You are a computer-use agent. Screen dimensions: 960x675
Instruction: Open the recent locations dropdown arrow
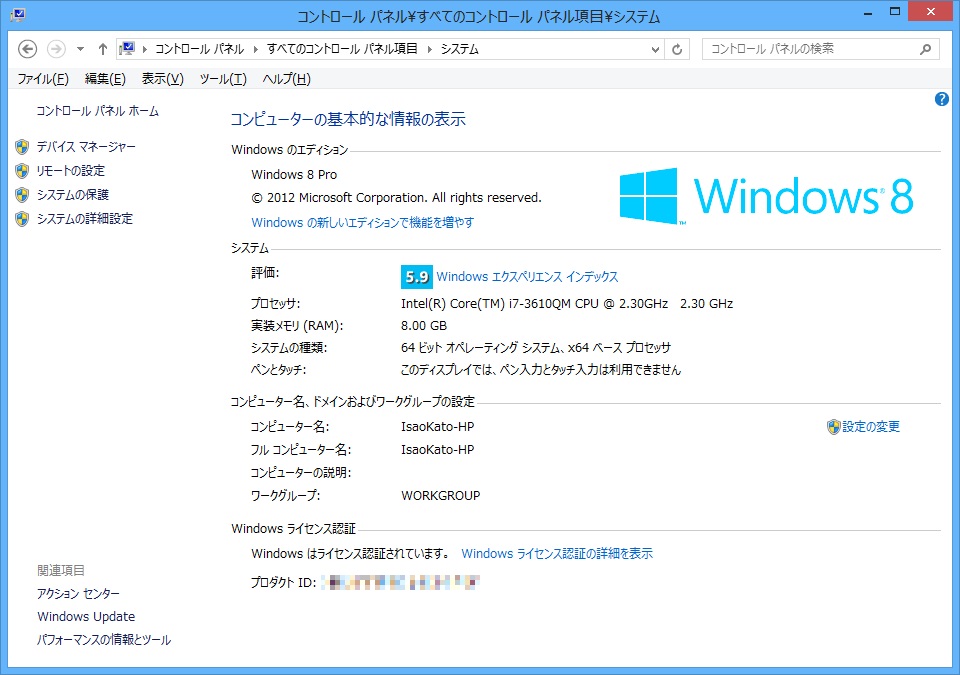(80, 49)
